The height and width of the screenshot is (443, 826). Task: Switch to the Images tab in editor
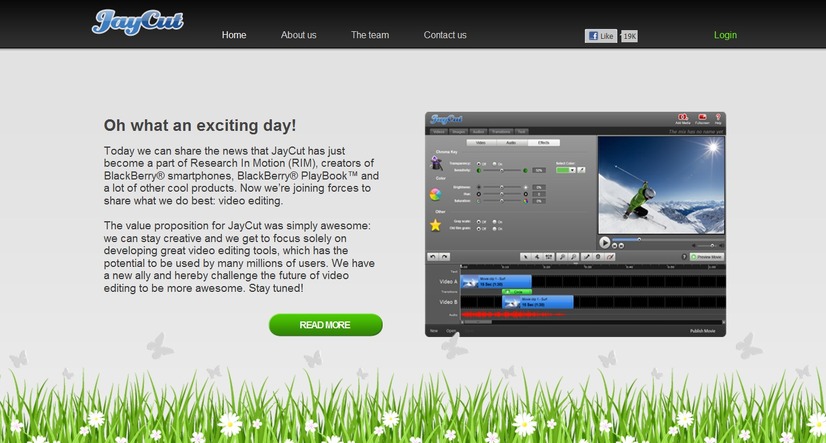458,131
